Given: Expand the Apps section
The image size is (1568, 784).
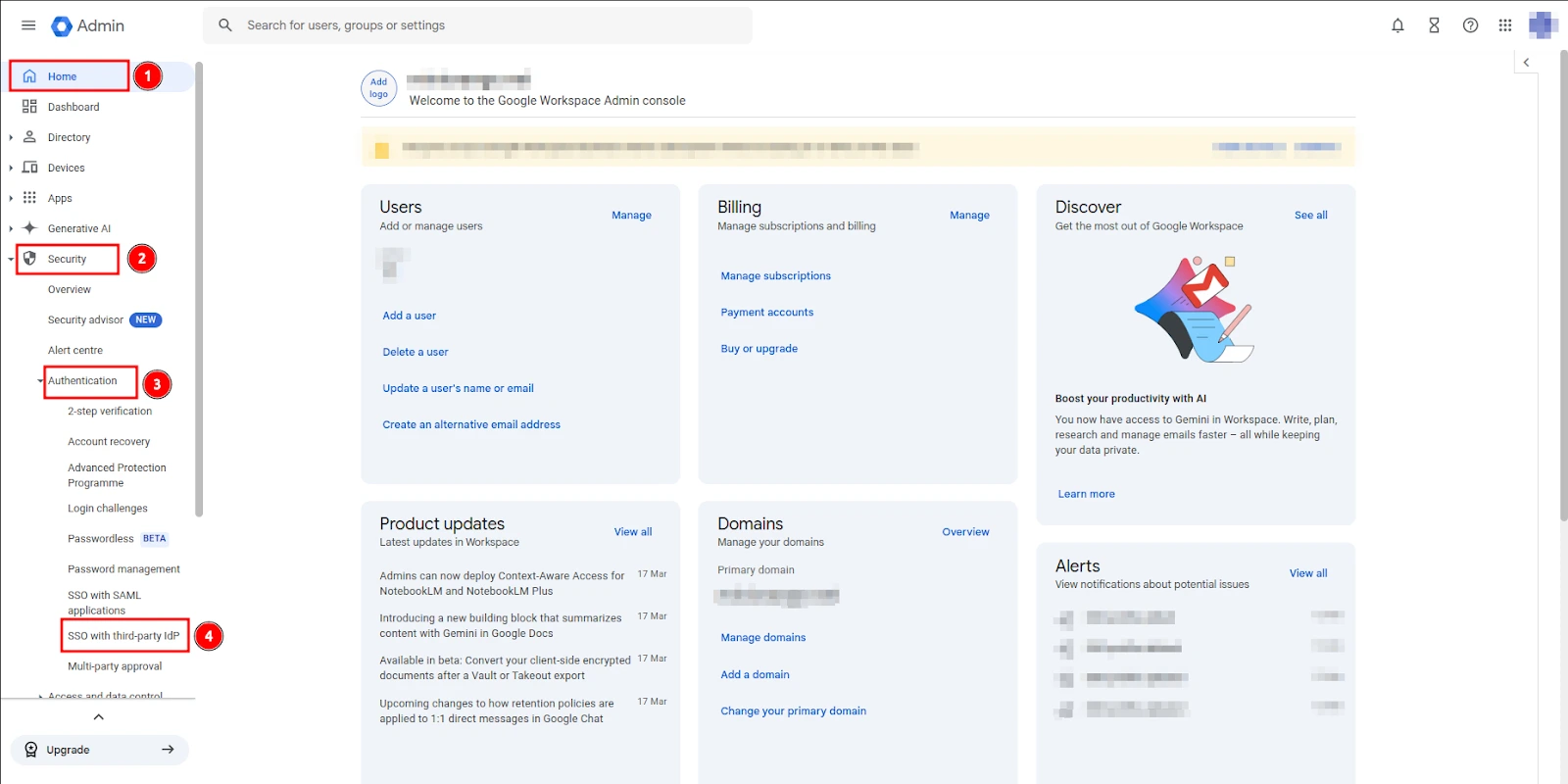Looking at the screenshot, I should click(x=11, y=198).
